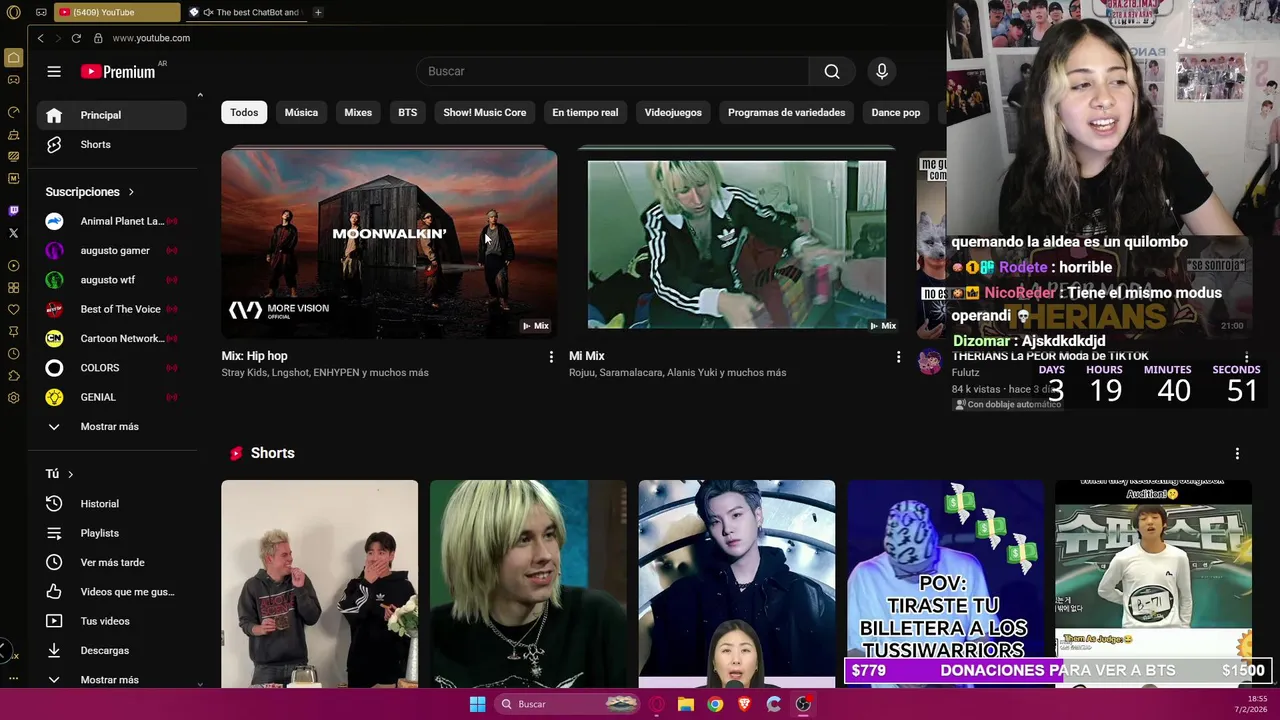Select the Todos filter chip

244,112
